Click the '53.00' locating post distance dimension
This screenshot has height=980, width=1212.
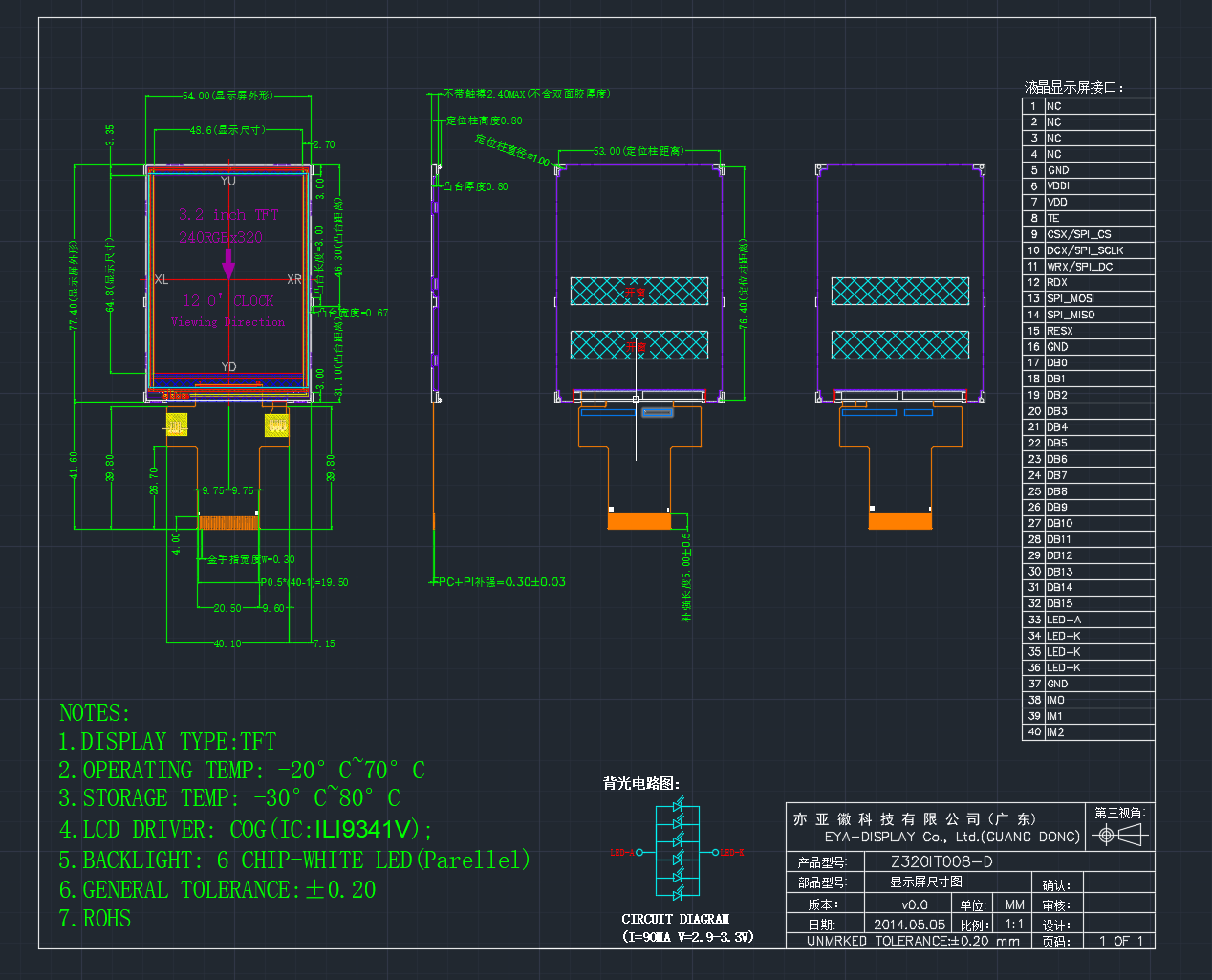(638, 151)
